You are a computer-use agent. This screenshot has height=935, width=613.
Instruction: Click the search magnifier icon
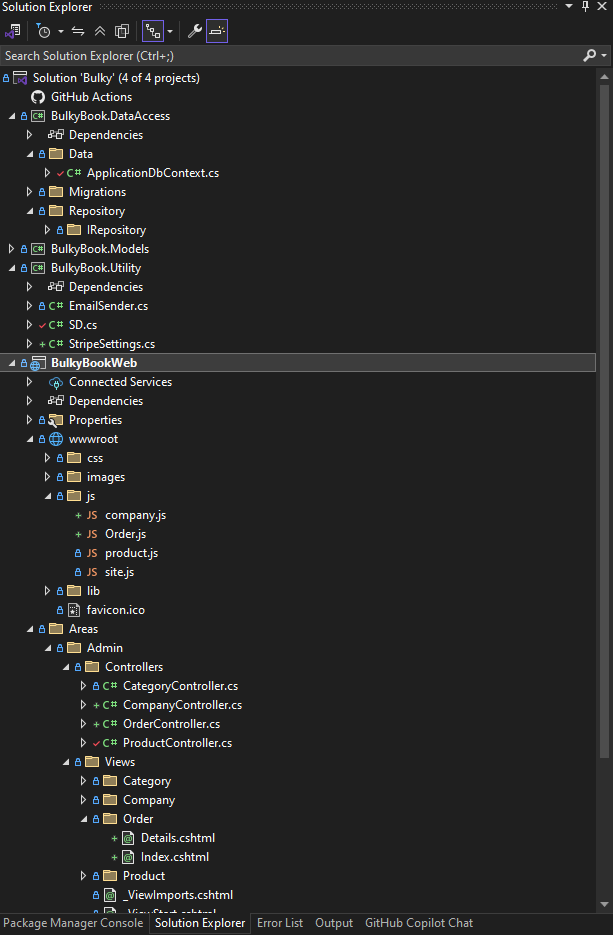tap(589, 55)
